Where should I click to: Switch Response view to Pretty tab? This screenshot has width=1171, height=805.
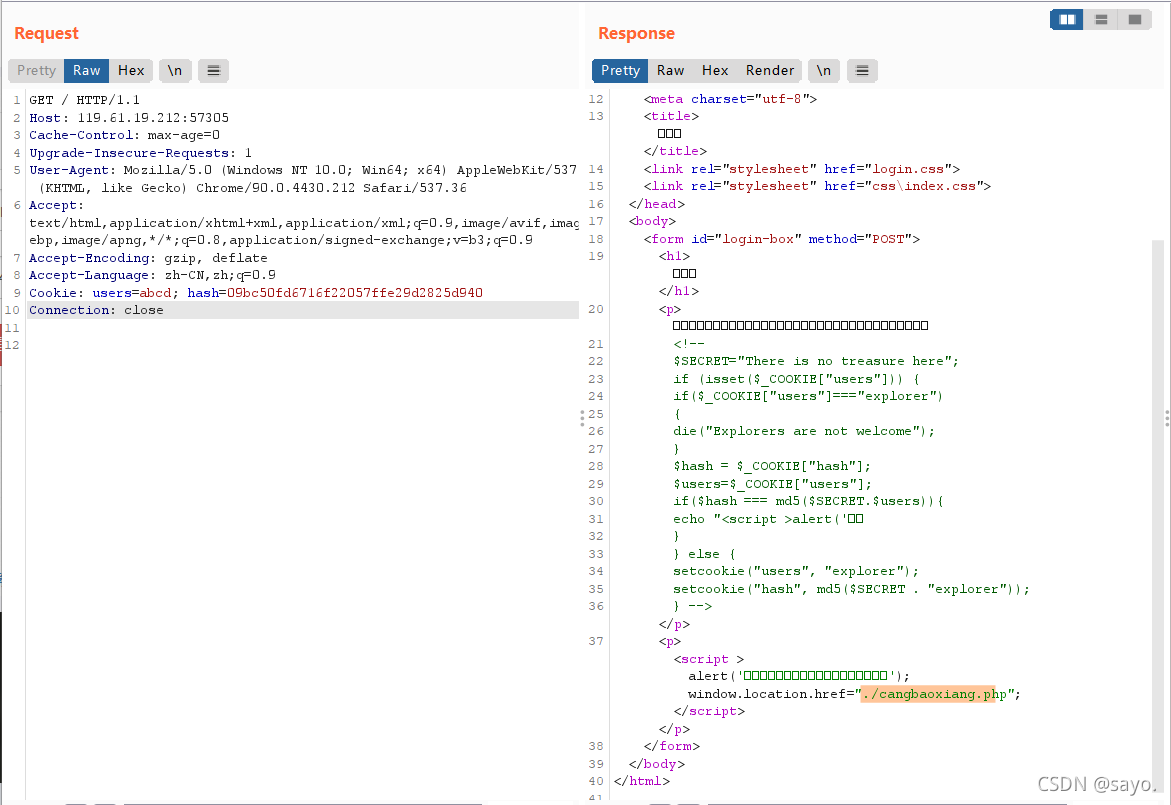621,70
